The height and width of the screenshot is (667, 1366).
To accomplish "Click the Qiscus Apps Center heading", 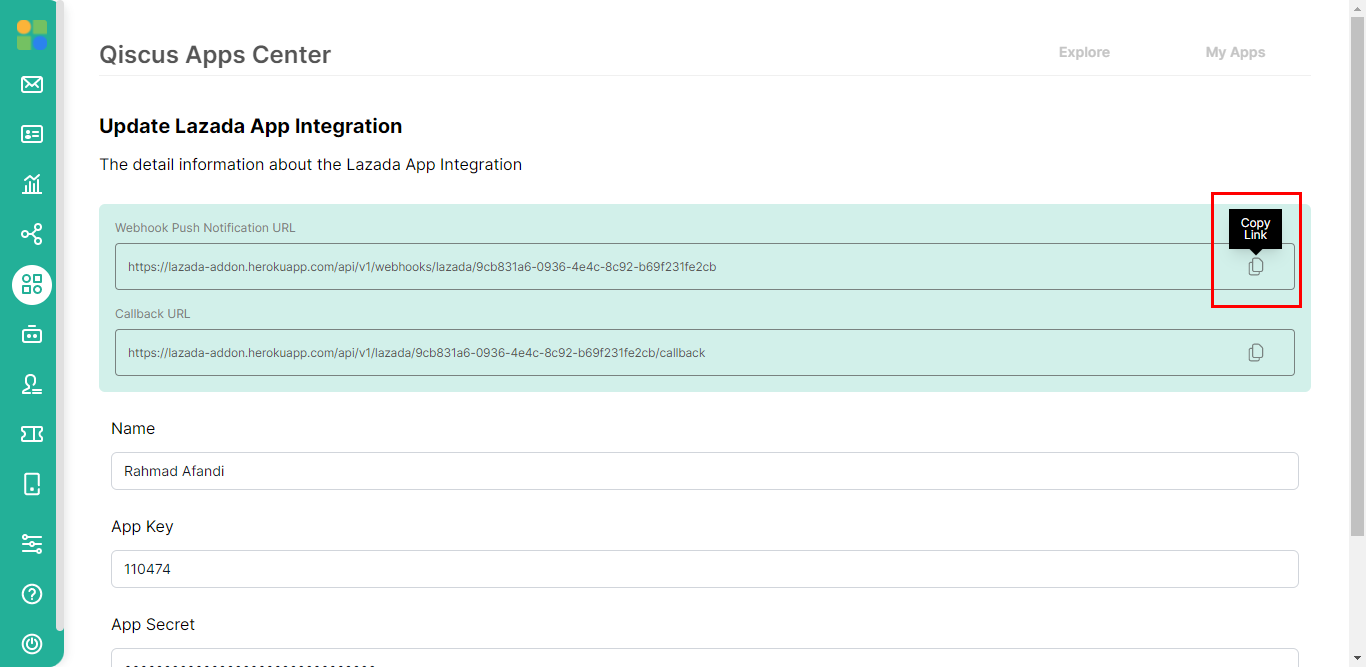I will pyautogui.click(x=215, y=55).
